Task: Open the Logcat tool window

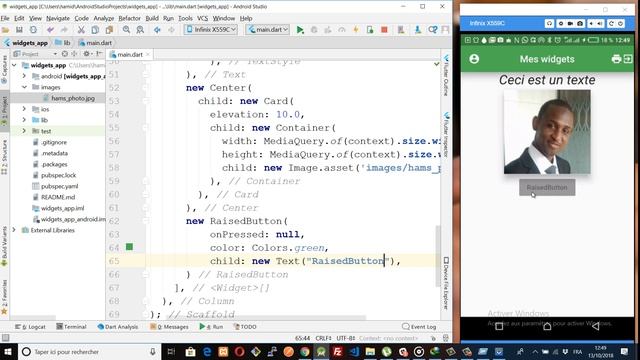Action: (x=30, y=327)
